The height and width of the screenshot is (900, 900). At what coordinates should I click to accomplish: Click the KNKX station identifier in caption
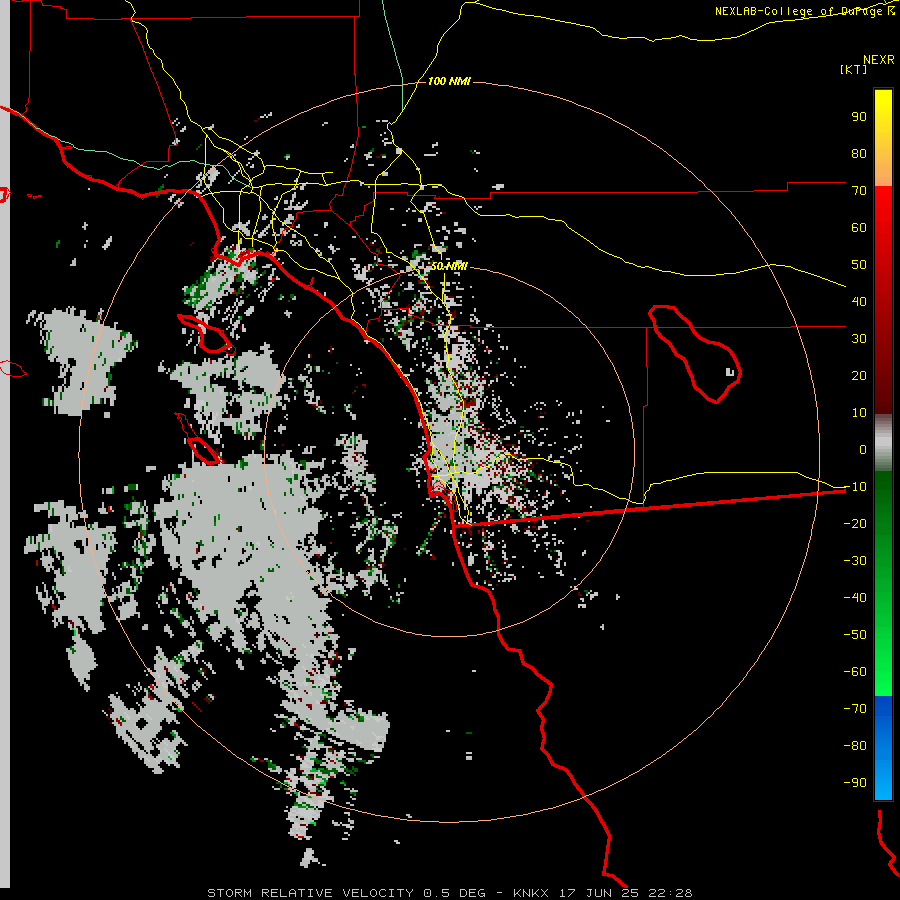point(531,893)
